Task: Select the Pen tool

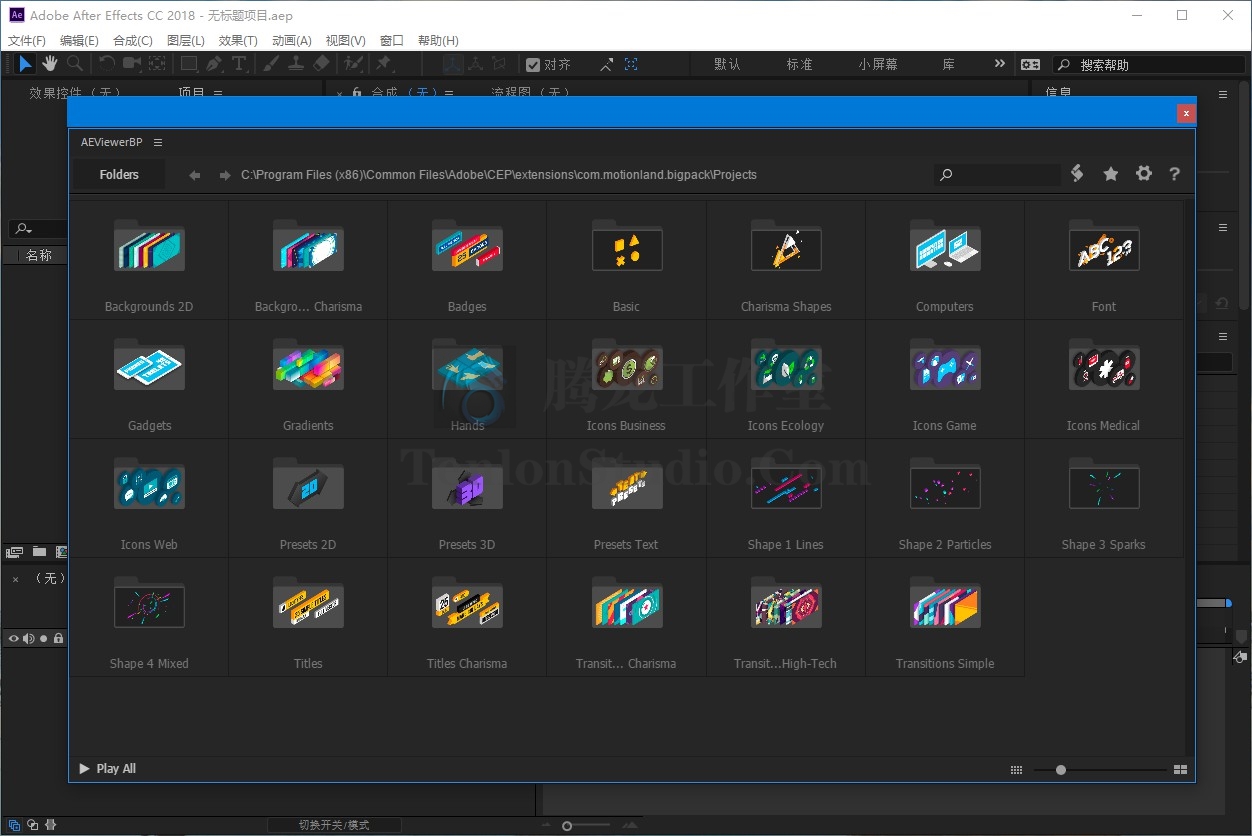Action: pos(214,64)
